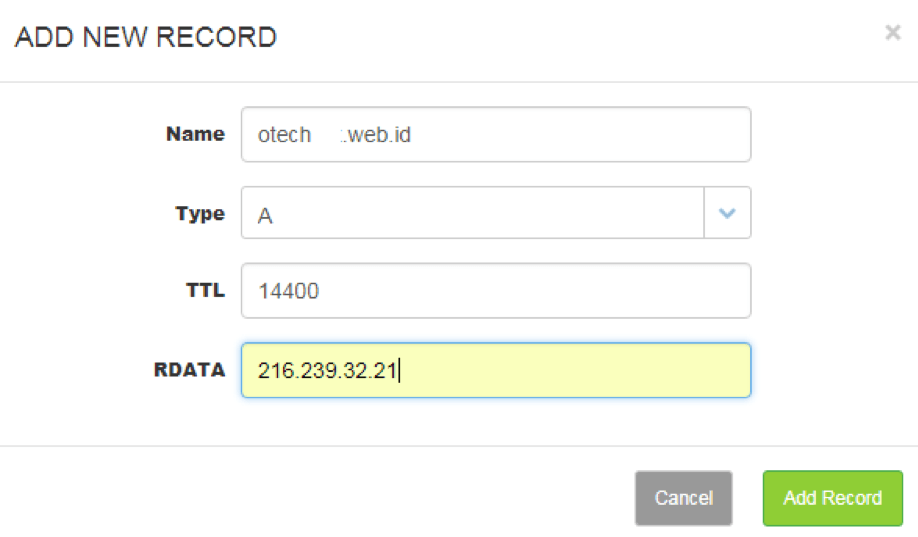Click the ".web.id" text in Name
Screen dimensions: 918x537
(x=376, y=135)
